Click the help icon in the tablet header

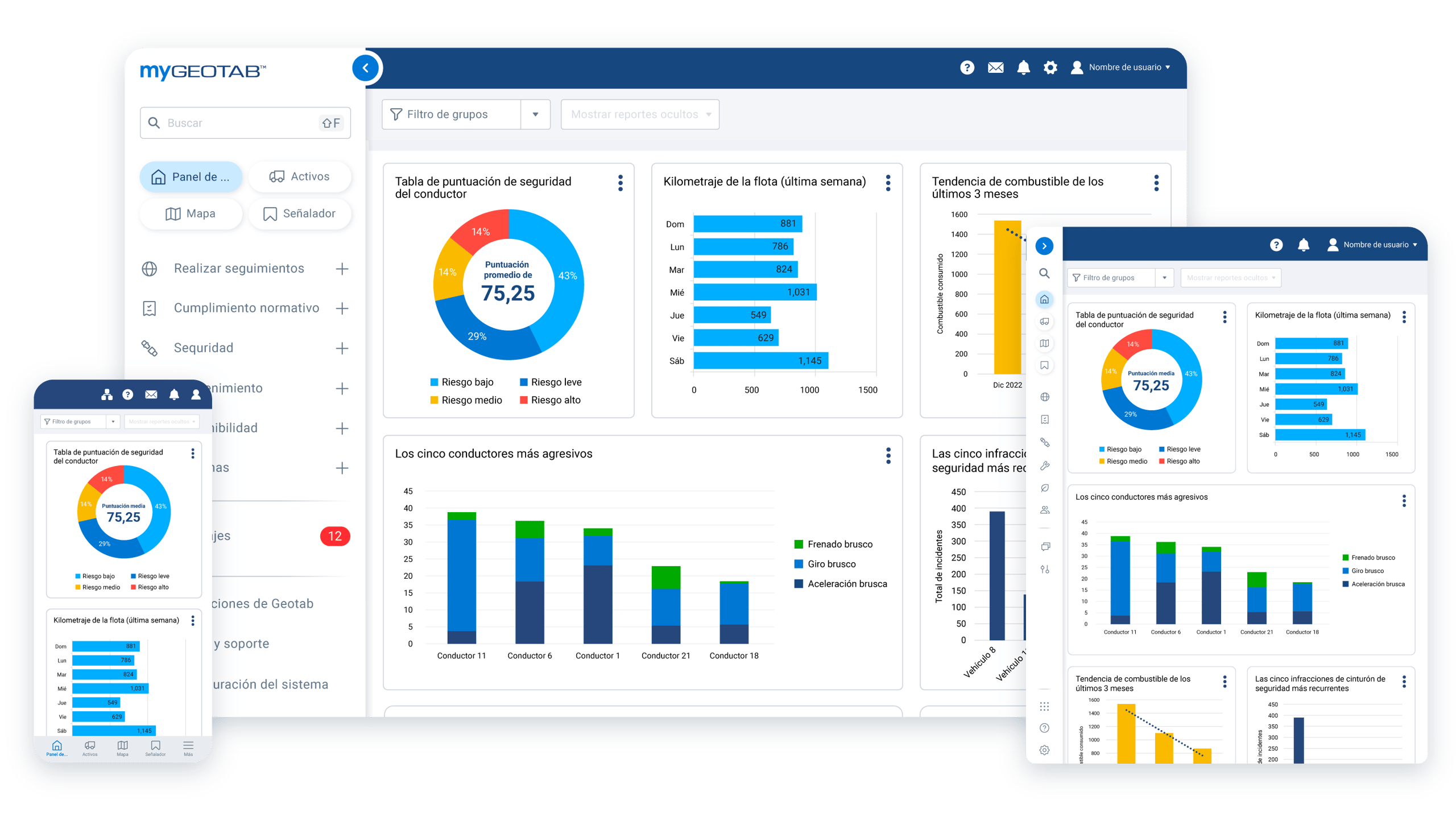pyautogui.click(x=1276, y=245)
